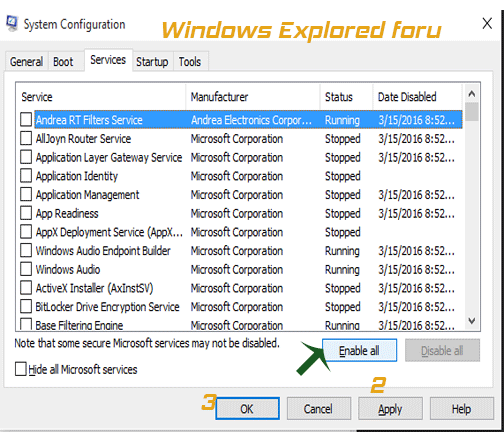This screenshot has height=432, width=504.
Task: Check Windows Audio Endpoint Builder checkbox
Action: point(26,250)
